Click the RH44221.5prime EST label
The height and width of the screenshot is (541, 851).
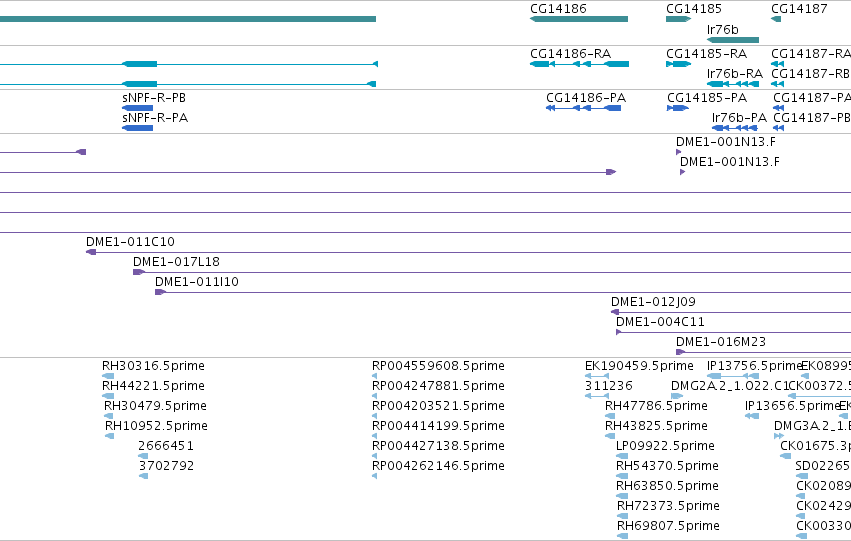[x=154, y=386]
